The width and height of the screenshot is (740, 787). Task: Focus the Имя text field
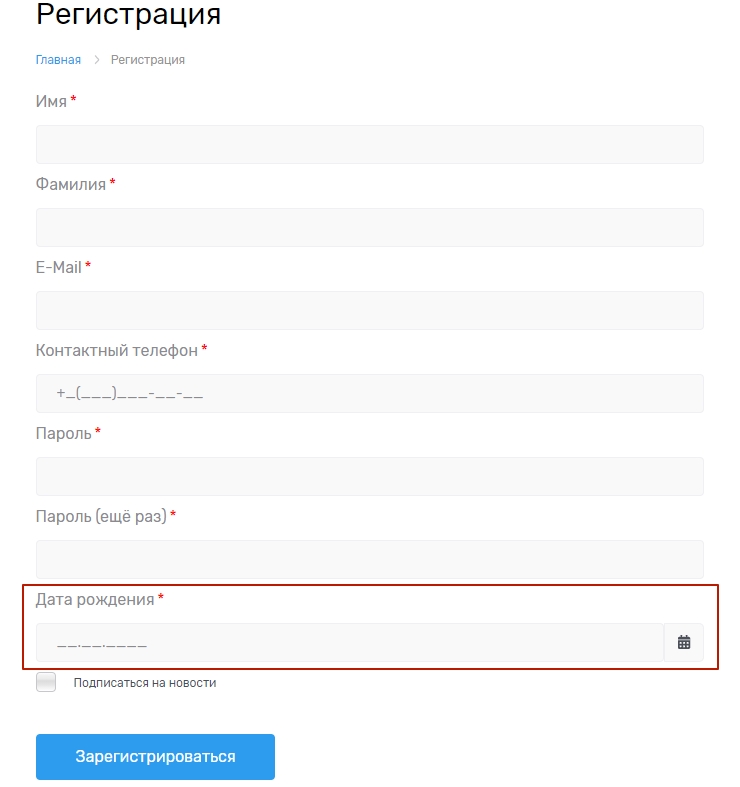pos(369,144)
